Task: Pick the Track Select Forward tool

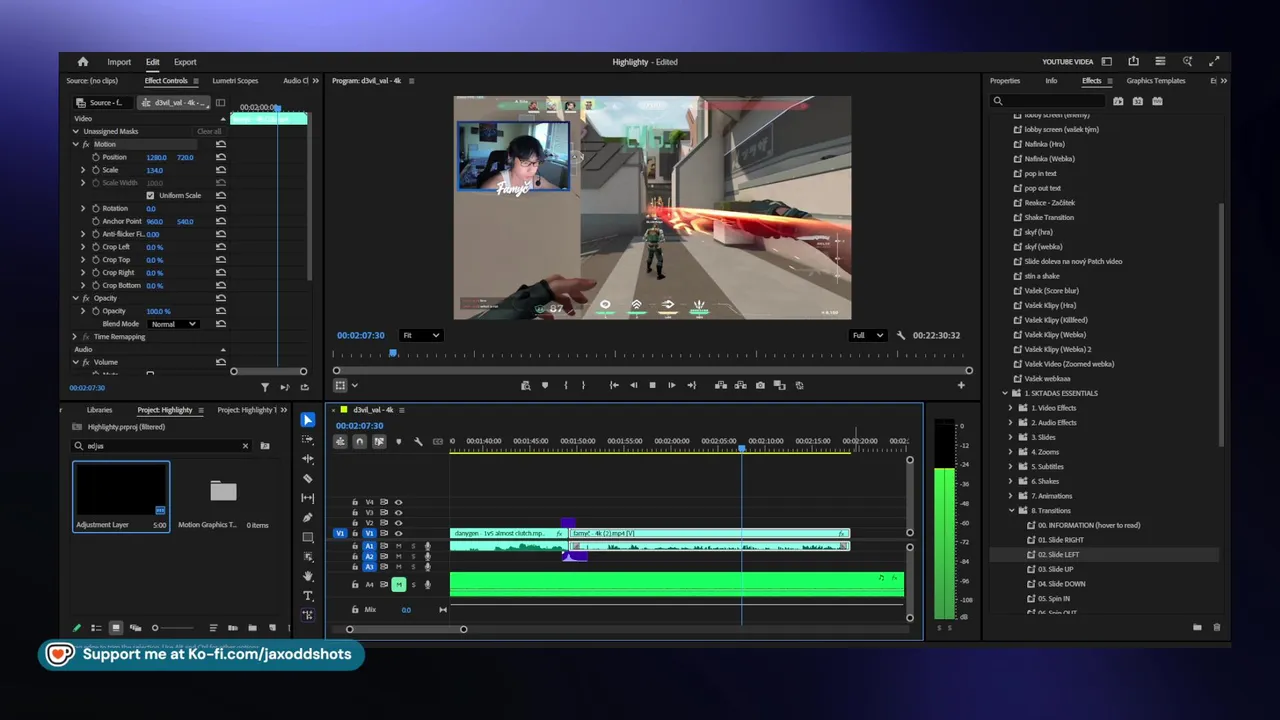Action: (308, 439)
